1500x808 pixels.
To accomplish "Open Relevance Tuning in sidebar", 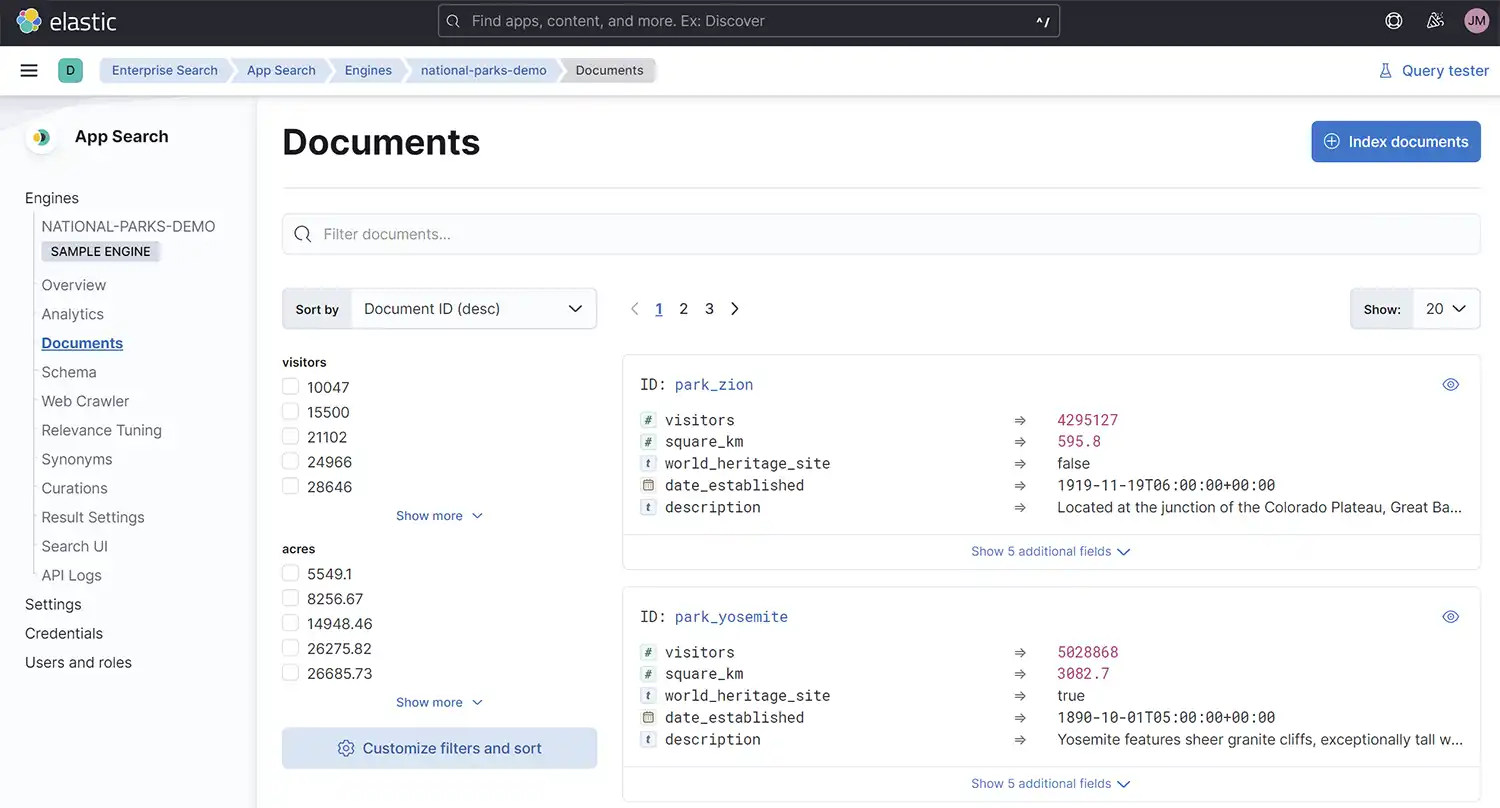I will click(x=101, y=430).
